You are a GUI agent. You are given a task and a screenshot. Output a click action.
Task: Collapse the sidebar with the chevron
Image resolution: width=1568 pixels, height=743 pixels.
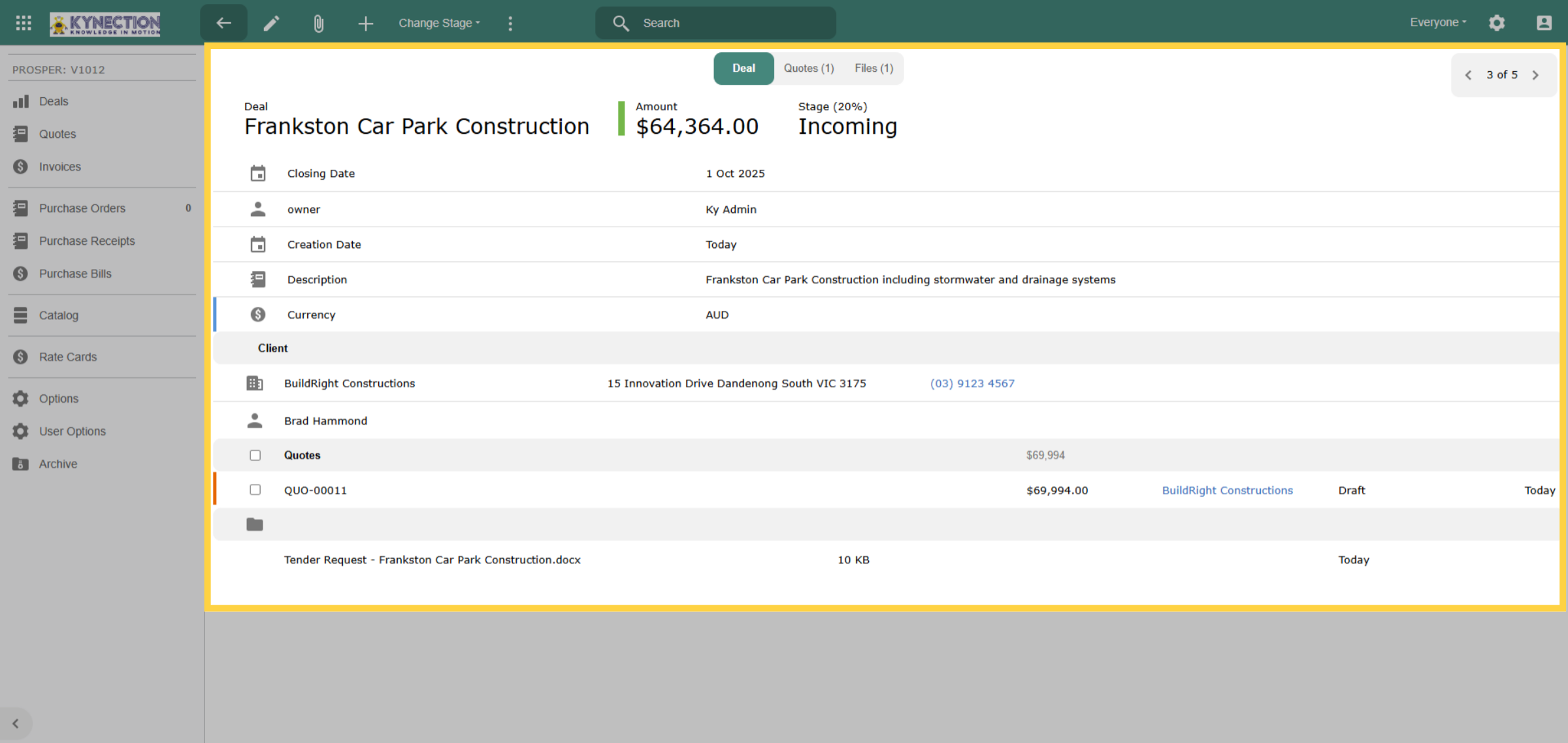[x=16, y=723]
